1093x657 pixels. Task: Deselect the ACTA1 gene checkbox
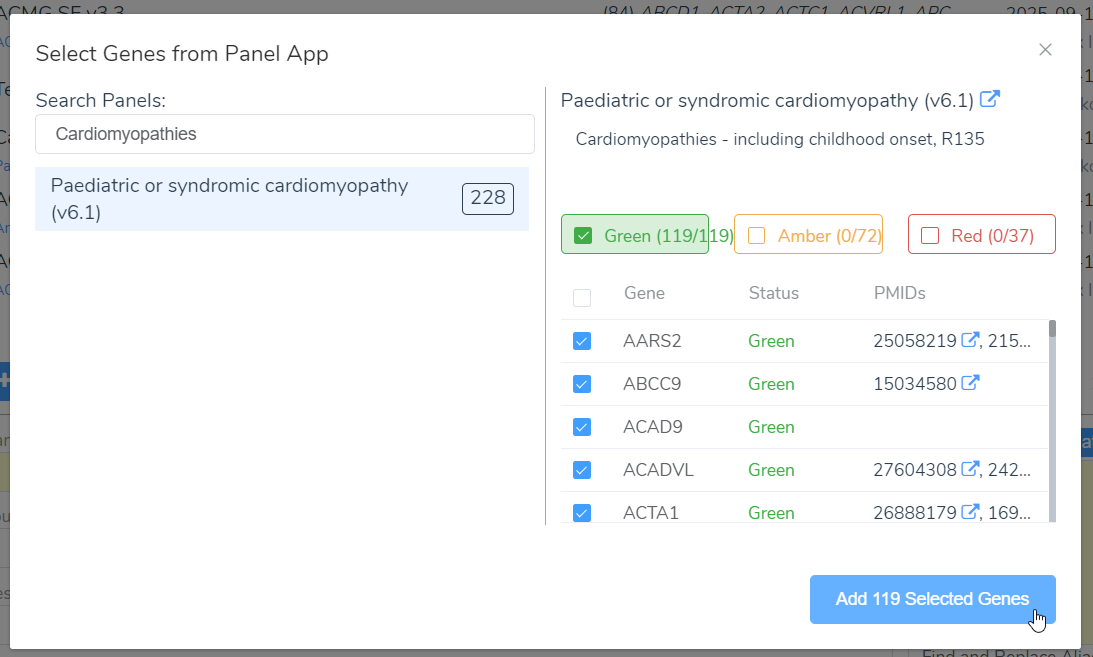tap(582, 513)
